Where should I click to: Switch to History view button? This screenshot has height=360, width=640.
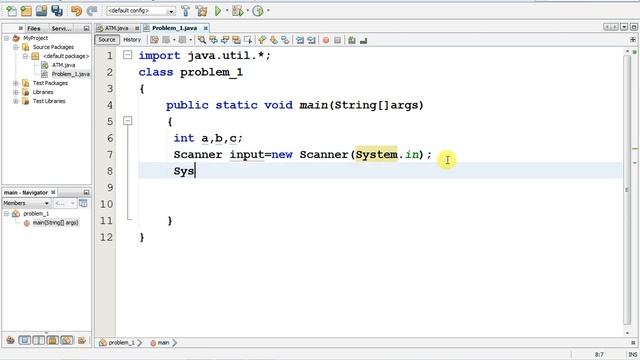[x=132, y=40]
